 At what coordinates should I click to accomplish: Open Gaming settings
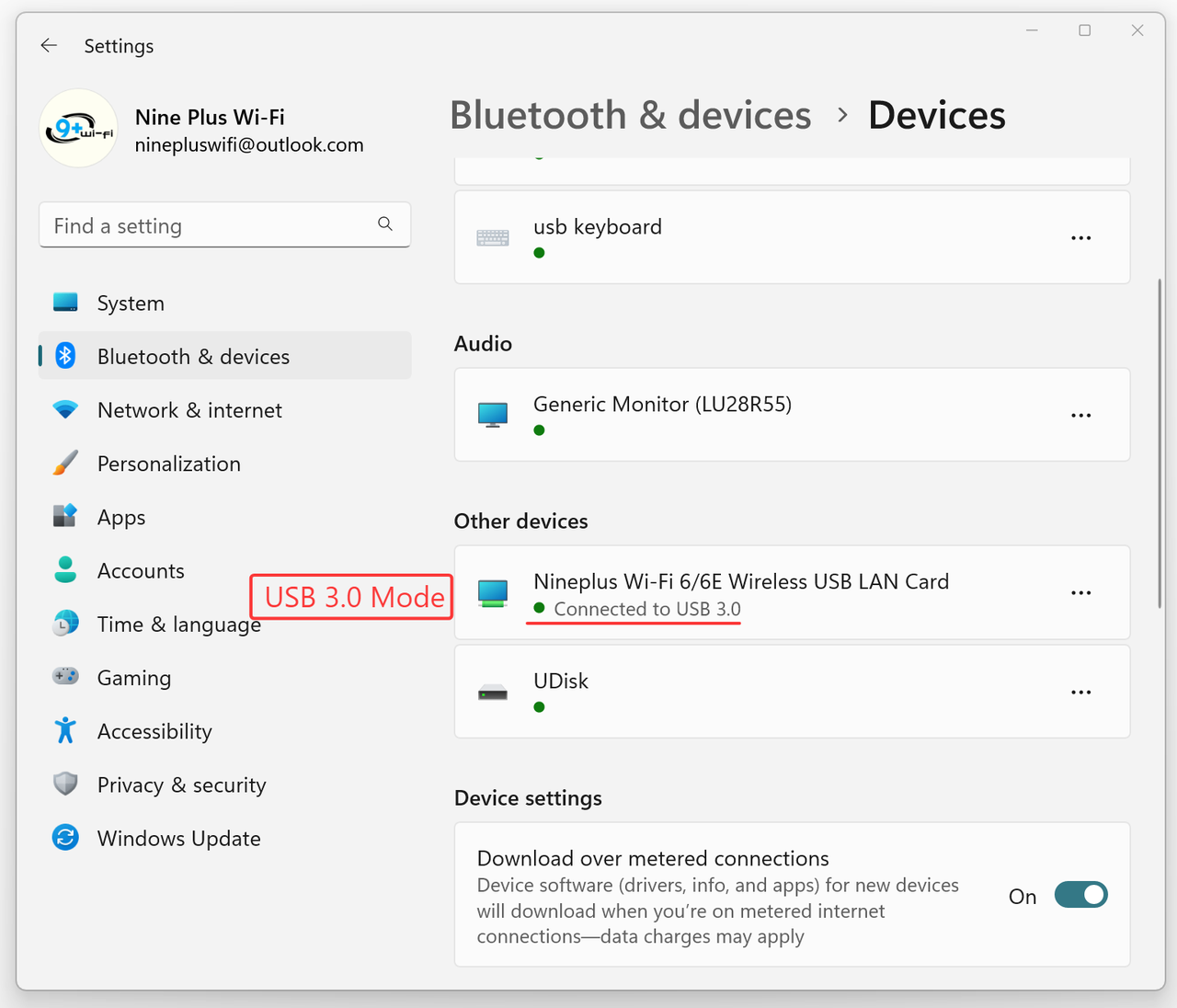[x=224, y=676]
